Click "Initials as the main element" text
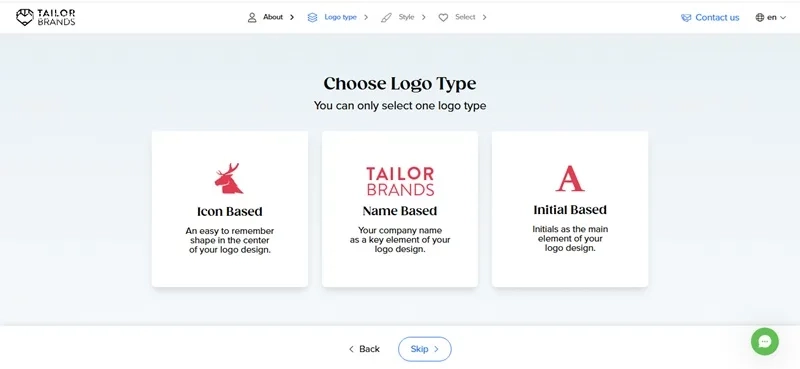Image resolution: width=800 pixels, height=369 pixels. pyautogui.click(x=570, y=239)
